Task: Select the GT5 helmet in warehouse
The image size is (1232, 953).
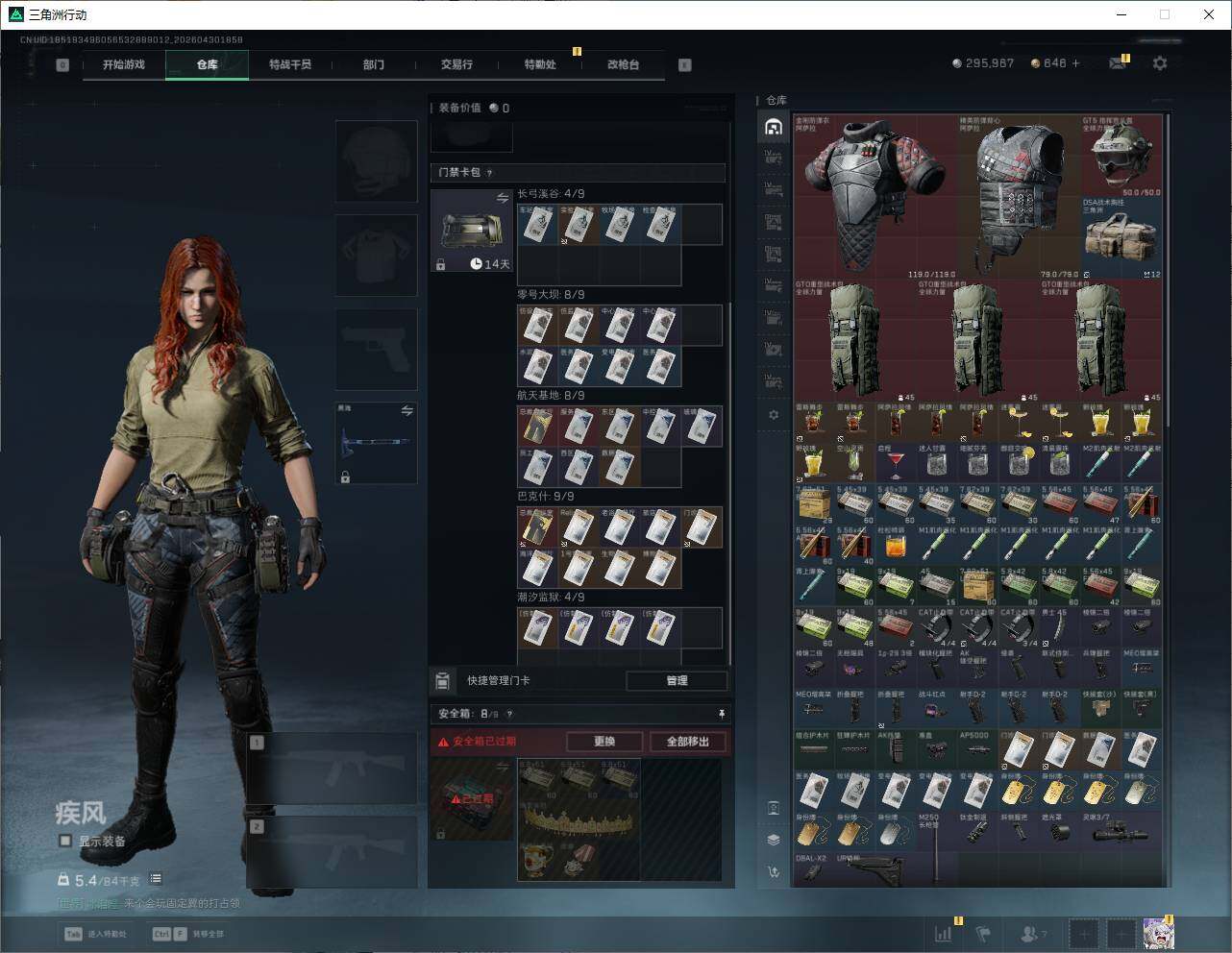Action: point(1121,157)
